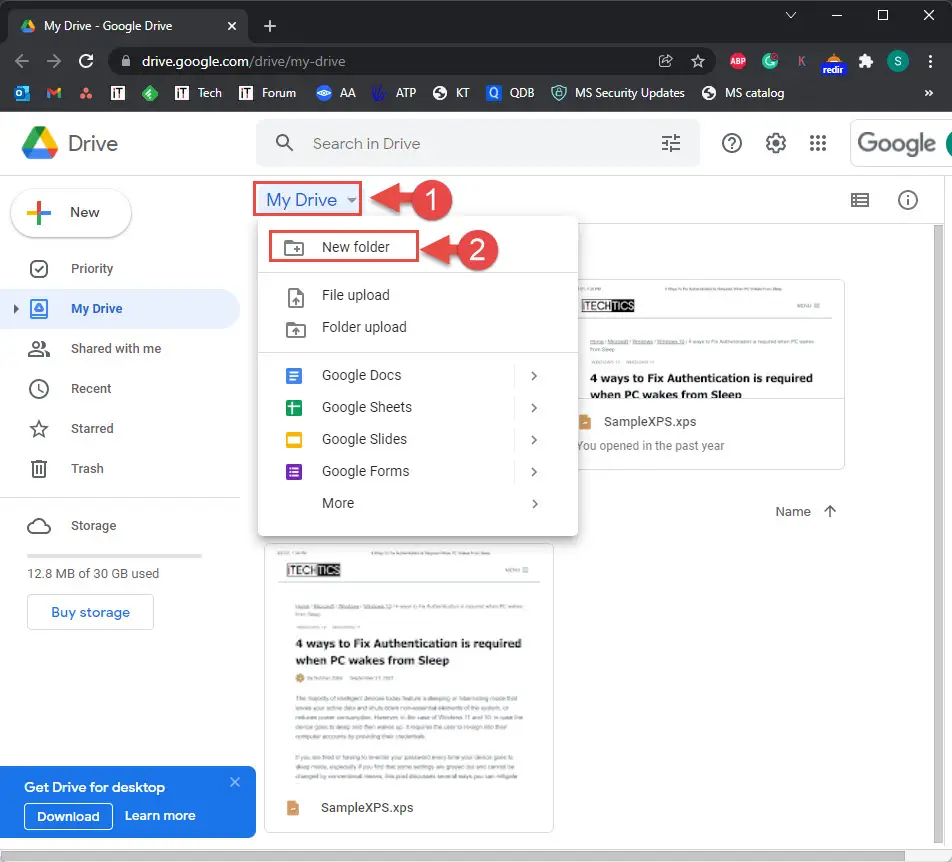This screenshot has height=862, width=952.
Task: Open the Drive settings gear
Action: click(x=775, y=143)
